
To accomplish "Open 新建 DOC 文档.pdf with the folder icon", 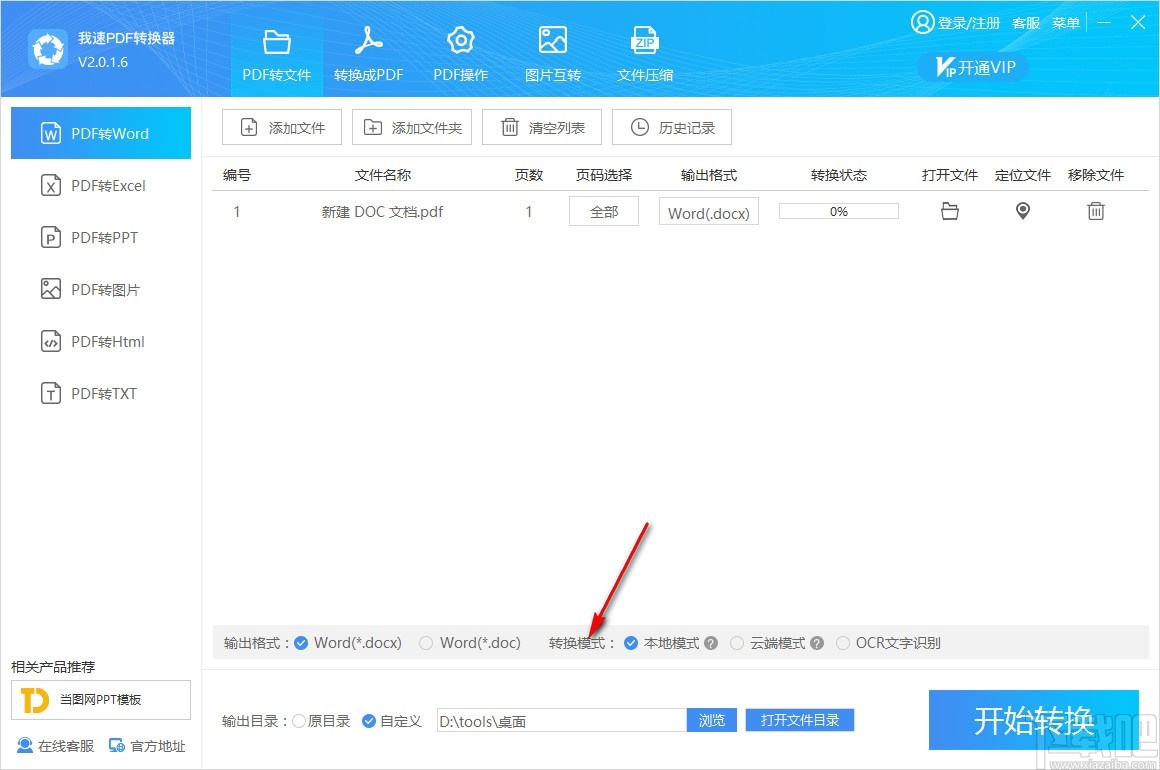I will pos(949,211).
